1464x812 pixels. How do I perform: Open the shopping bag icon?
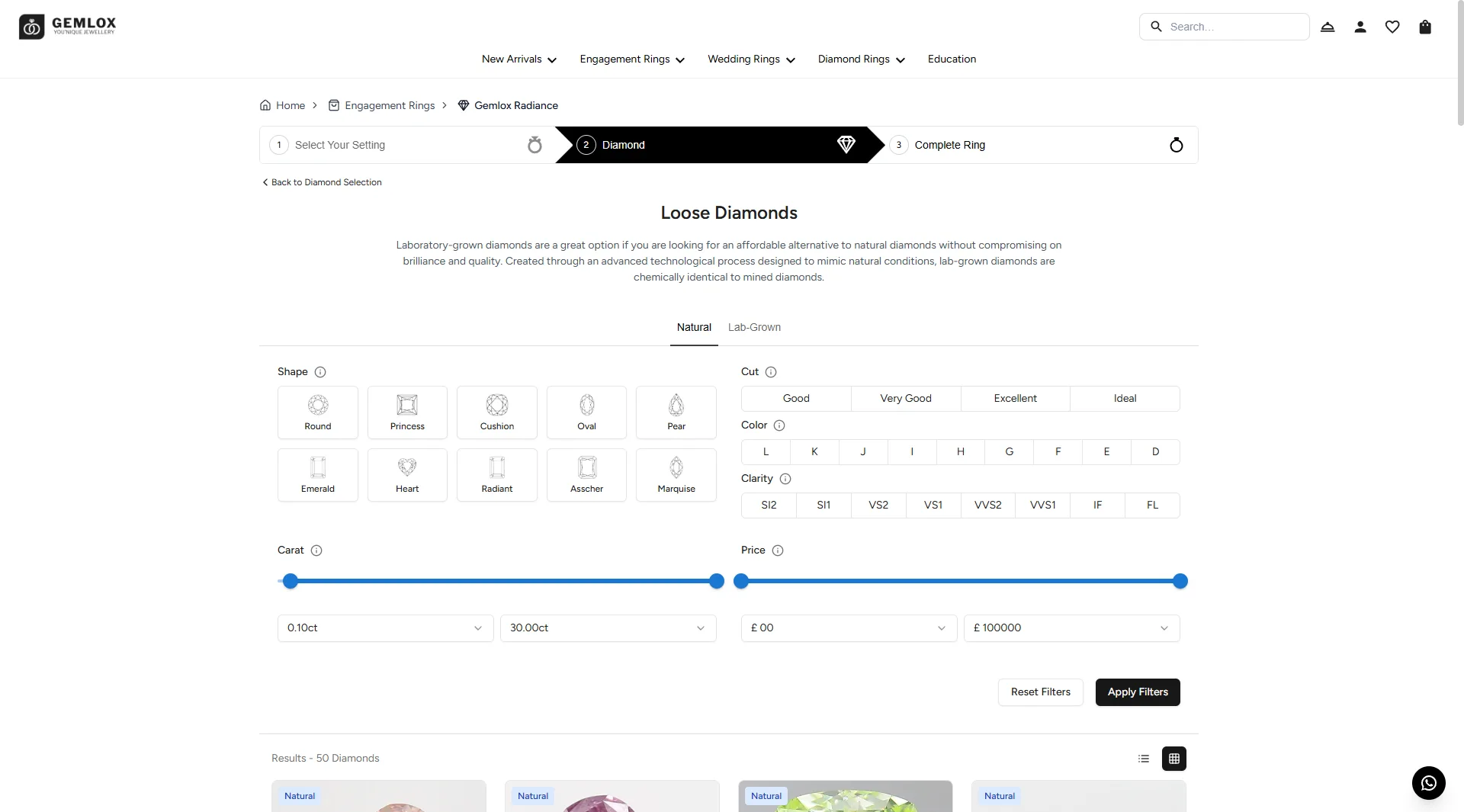1424,27
